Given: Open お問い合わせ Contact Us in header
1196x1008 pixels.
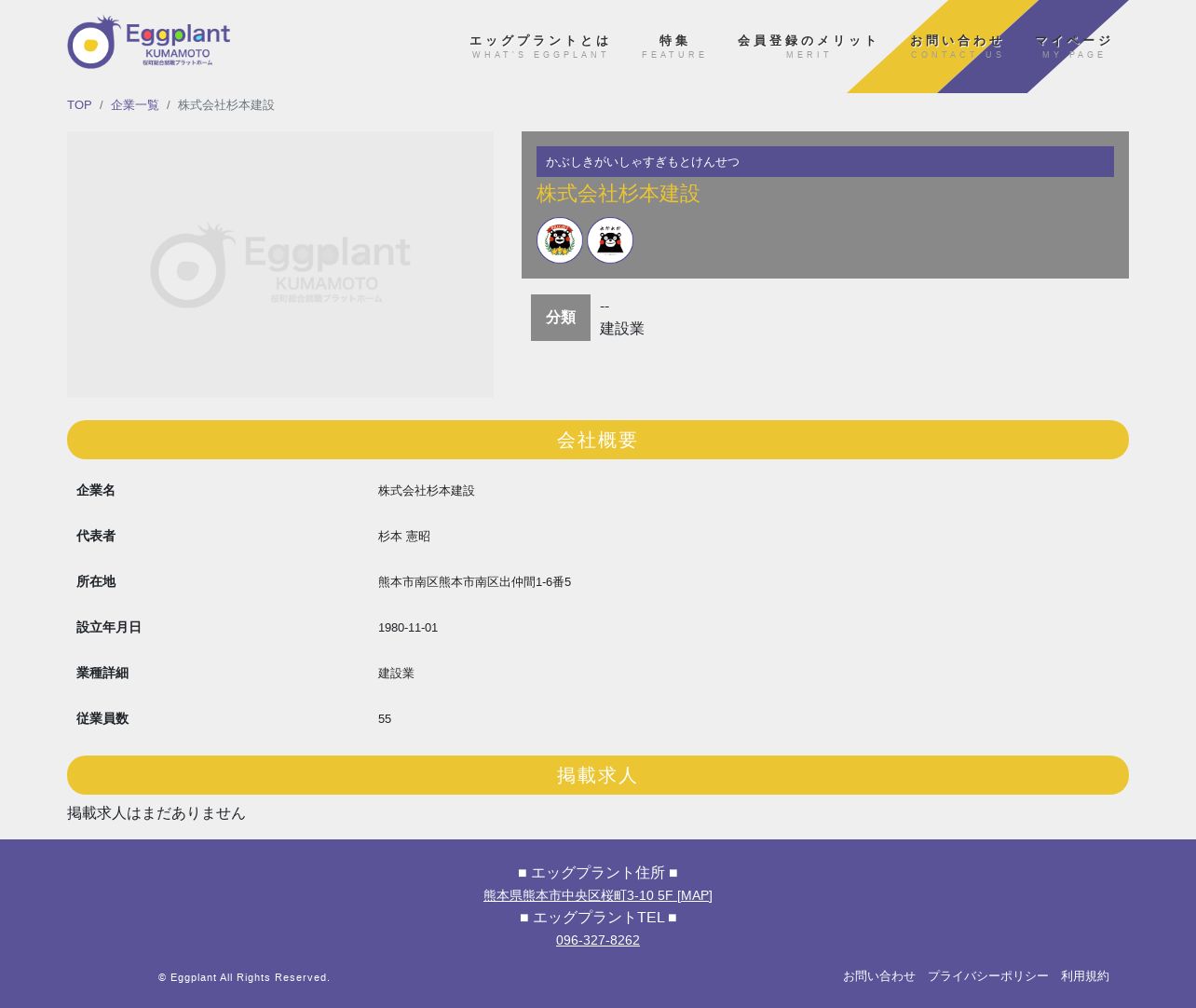Looking at the screenshot, I should (958, 47).
